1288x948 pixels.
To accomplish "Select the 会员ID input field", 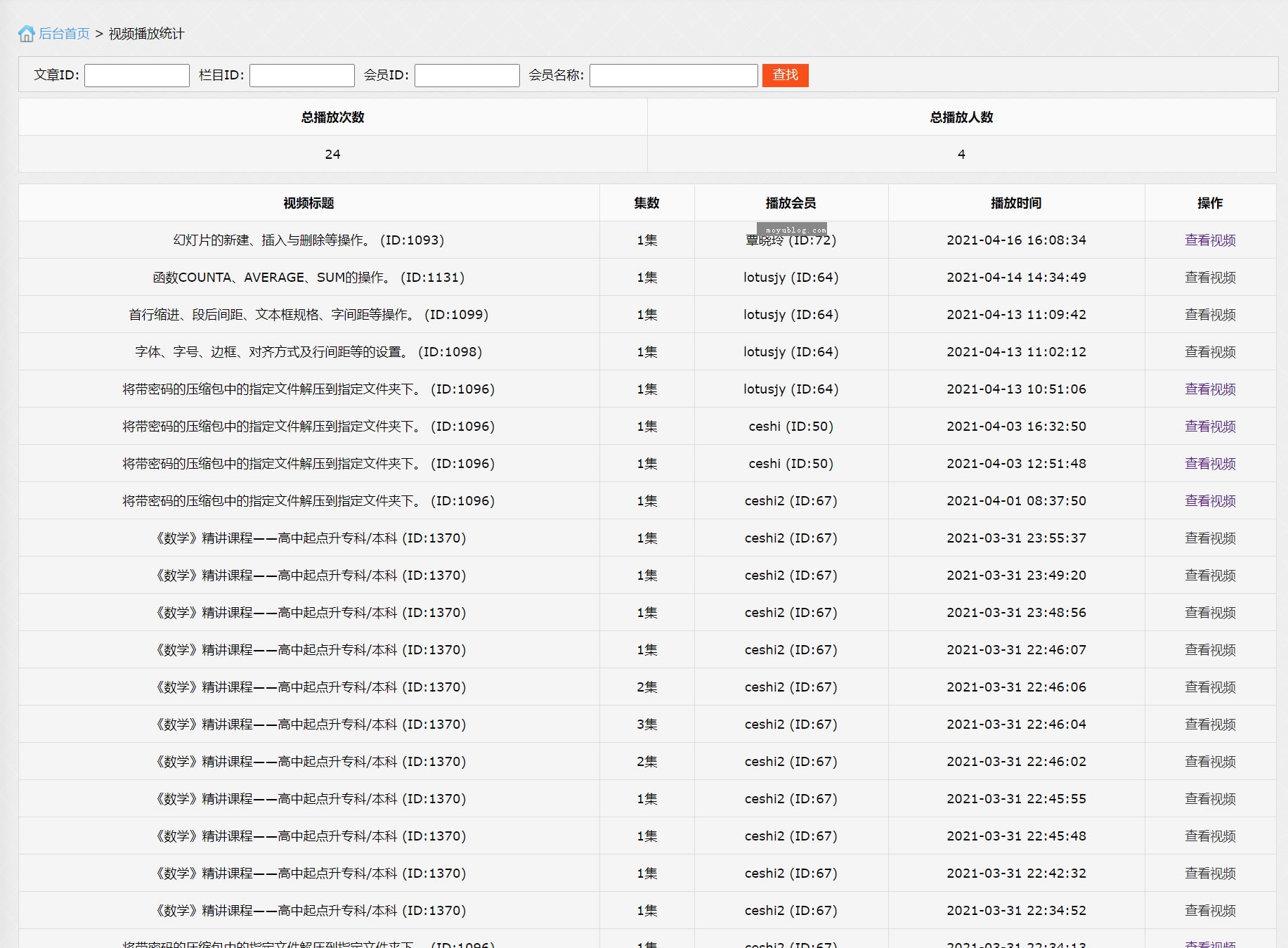I will [x=467, y=75].
